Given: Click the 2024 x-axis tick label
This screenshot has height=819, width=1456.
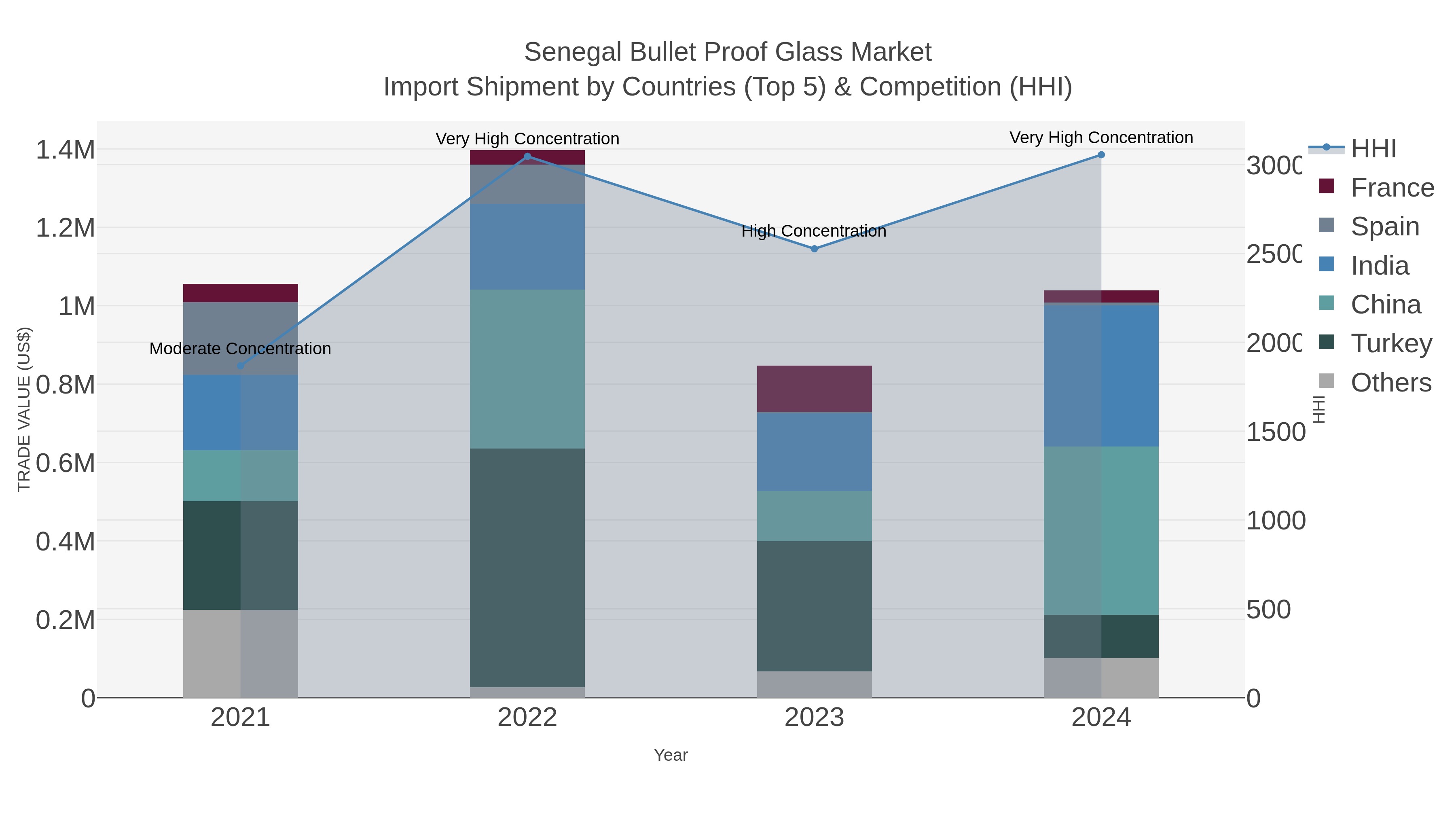Looking at the screenshot, I should 1101,718.
